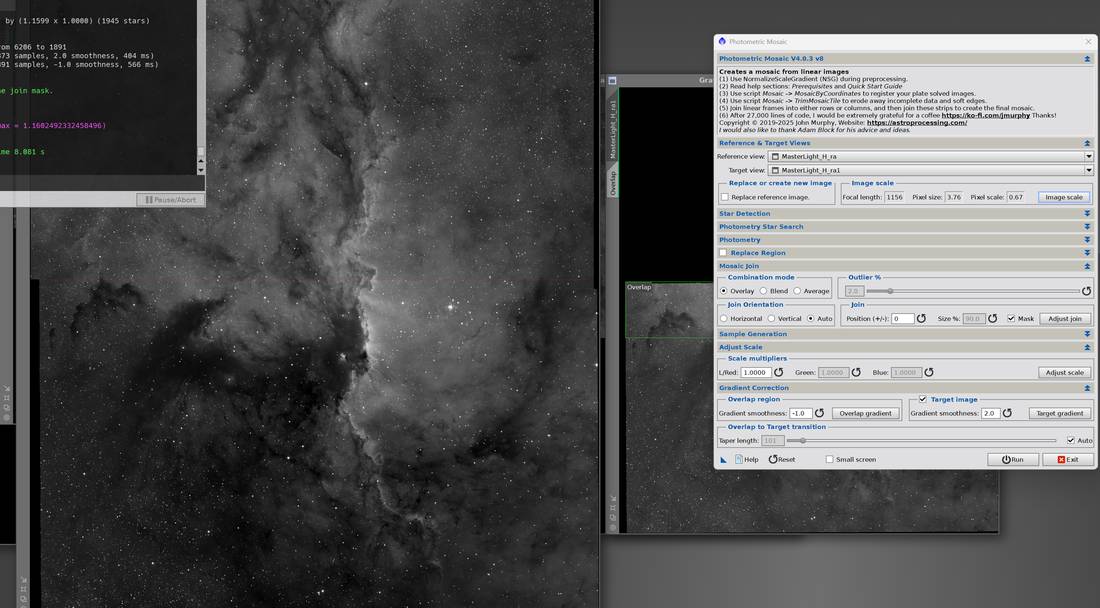This screenshot has height=608, width=1100.
Task: Run the Photometric Mosaic script
Action: [x=1013, y=459]
